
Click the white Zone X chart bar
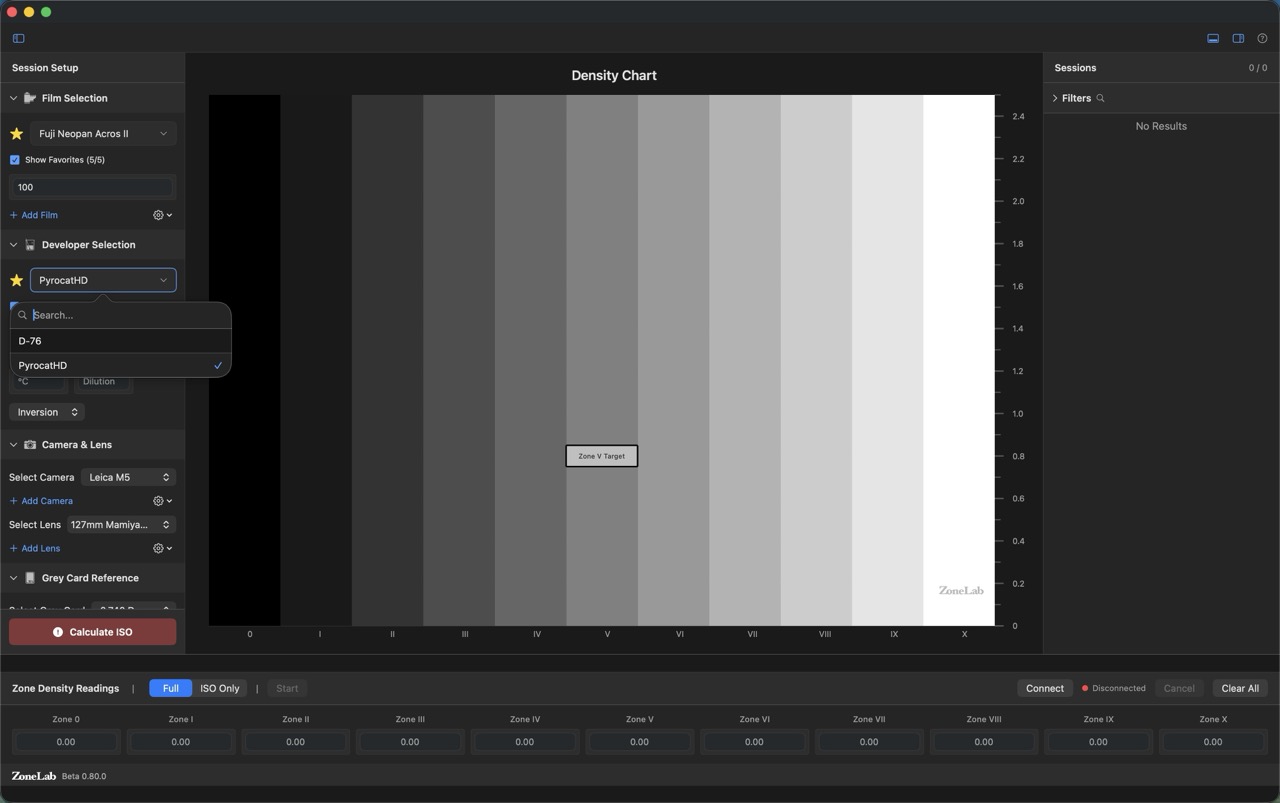point(959,360)
